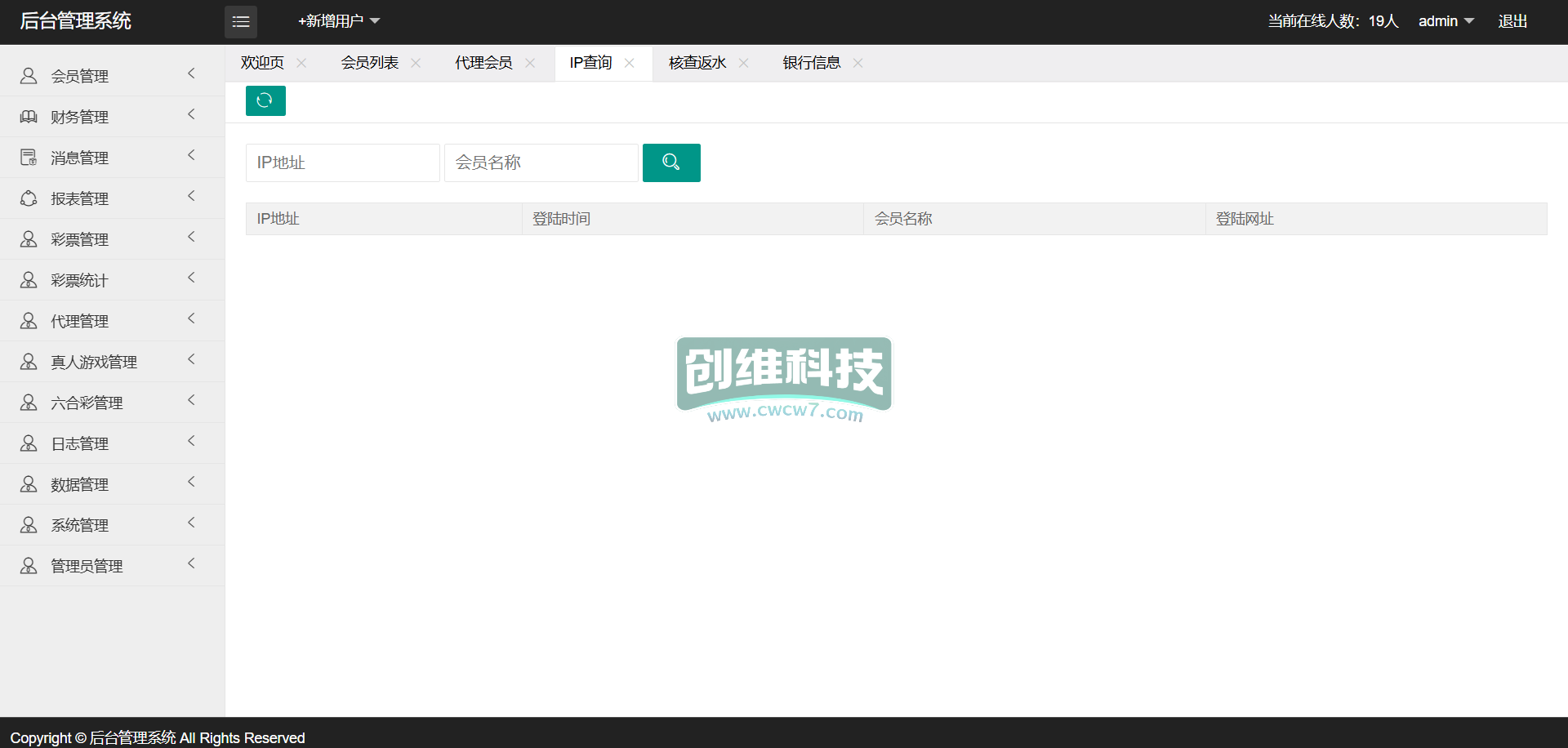1568x748 pixels.
Task: Click the 退出 logout link
Action: tap(1512, 21)
